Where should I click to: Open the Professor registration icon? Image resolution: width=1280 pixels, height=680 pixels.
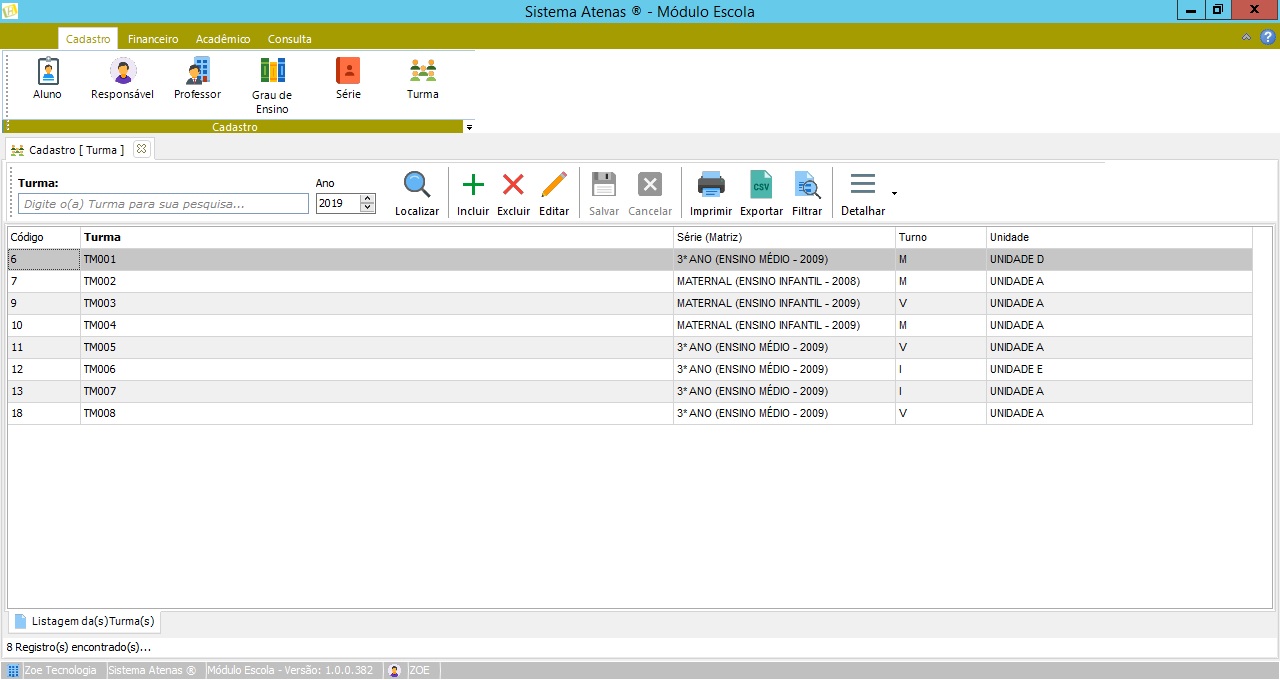(197, 71)
